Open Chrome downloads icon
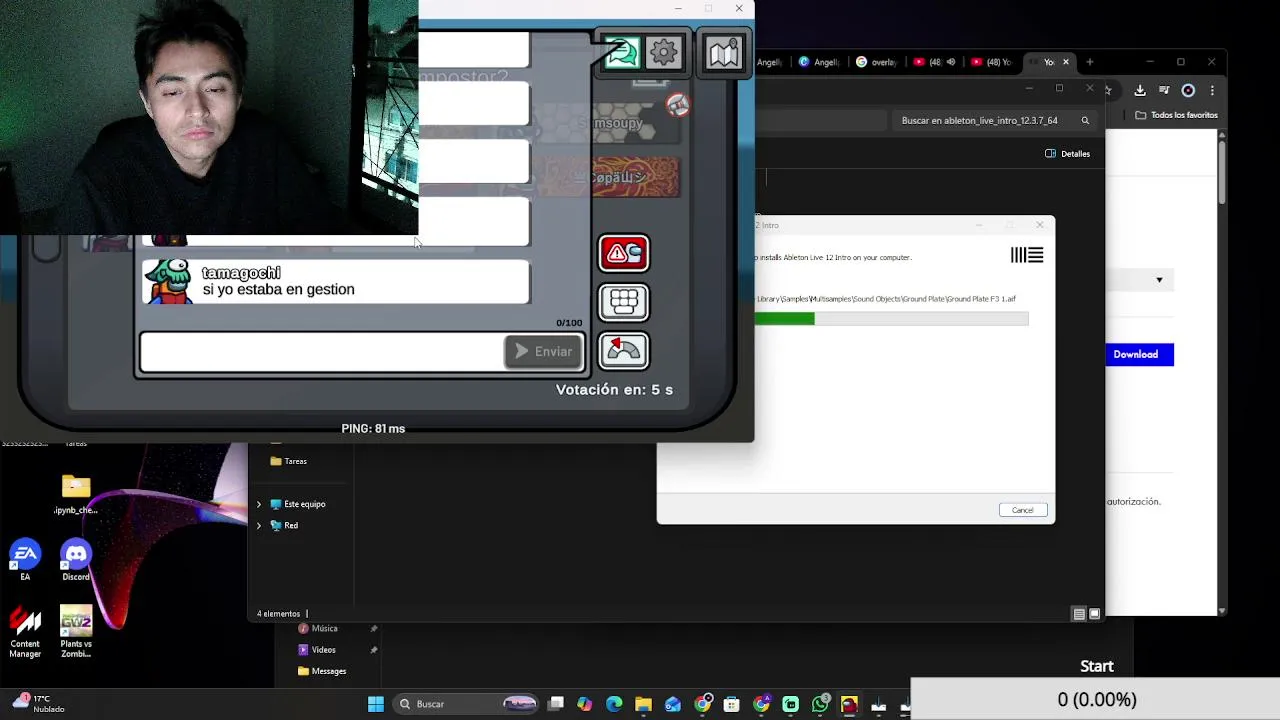The width and height of the screenshot is (1280, 720). click(x=1140, y=90)
